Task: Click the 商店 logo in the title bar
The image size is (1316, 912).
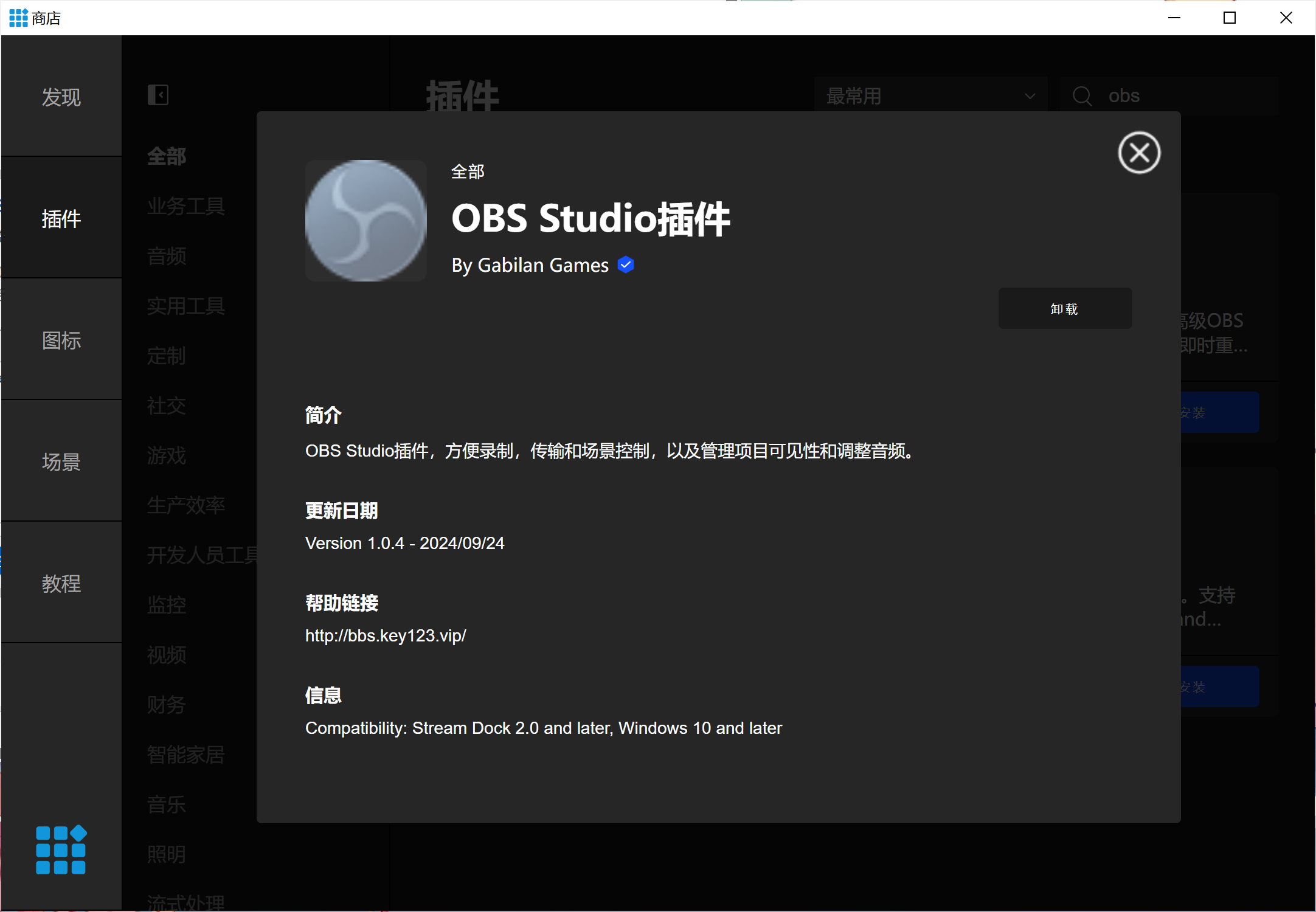Action: [18, 18]
